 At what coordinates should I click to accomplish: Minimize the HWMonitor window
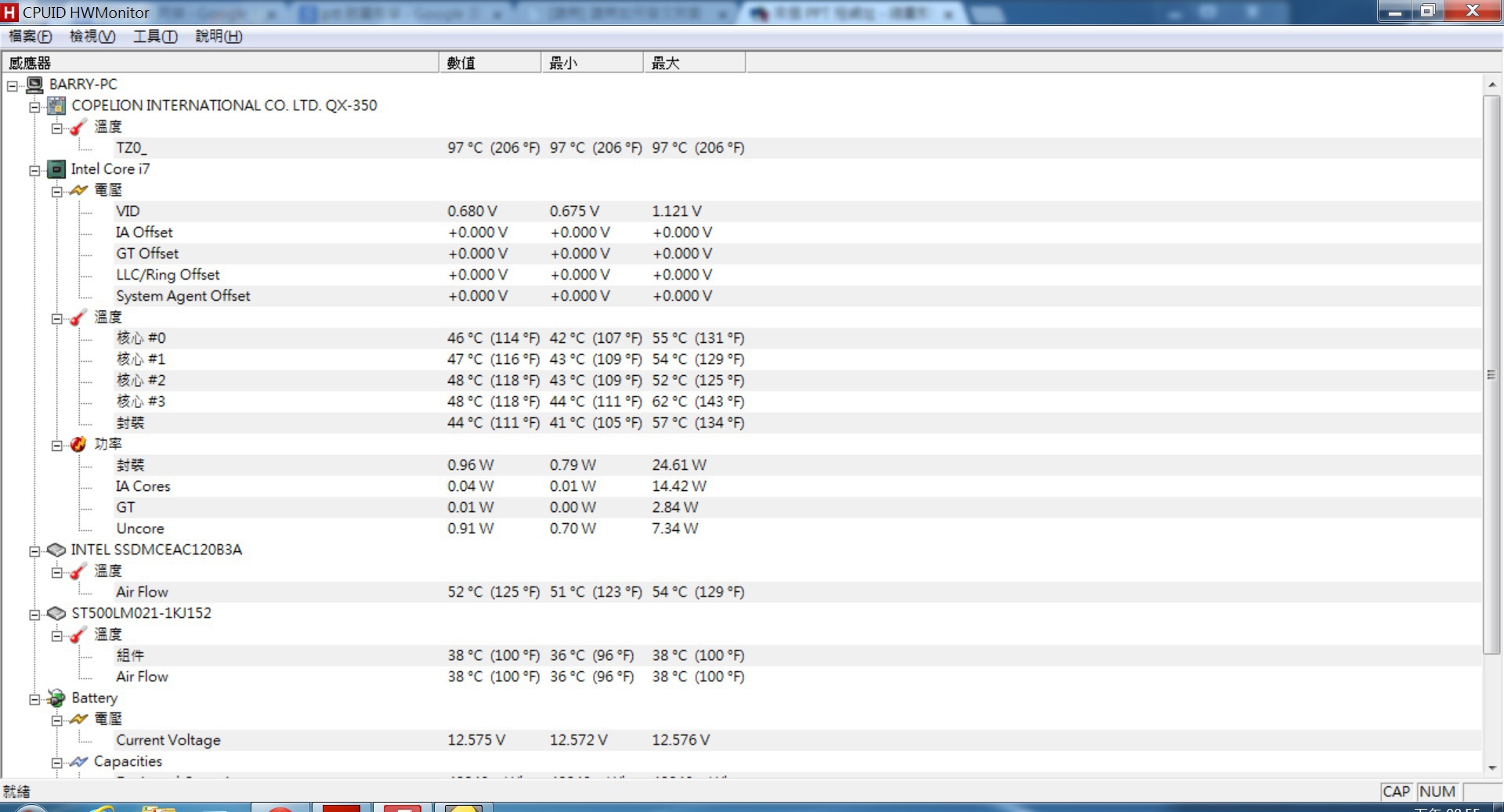tap(1395, 11)
